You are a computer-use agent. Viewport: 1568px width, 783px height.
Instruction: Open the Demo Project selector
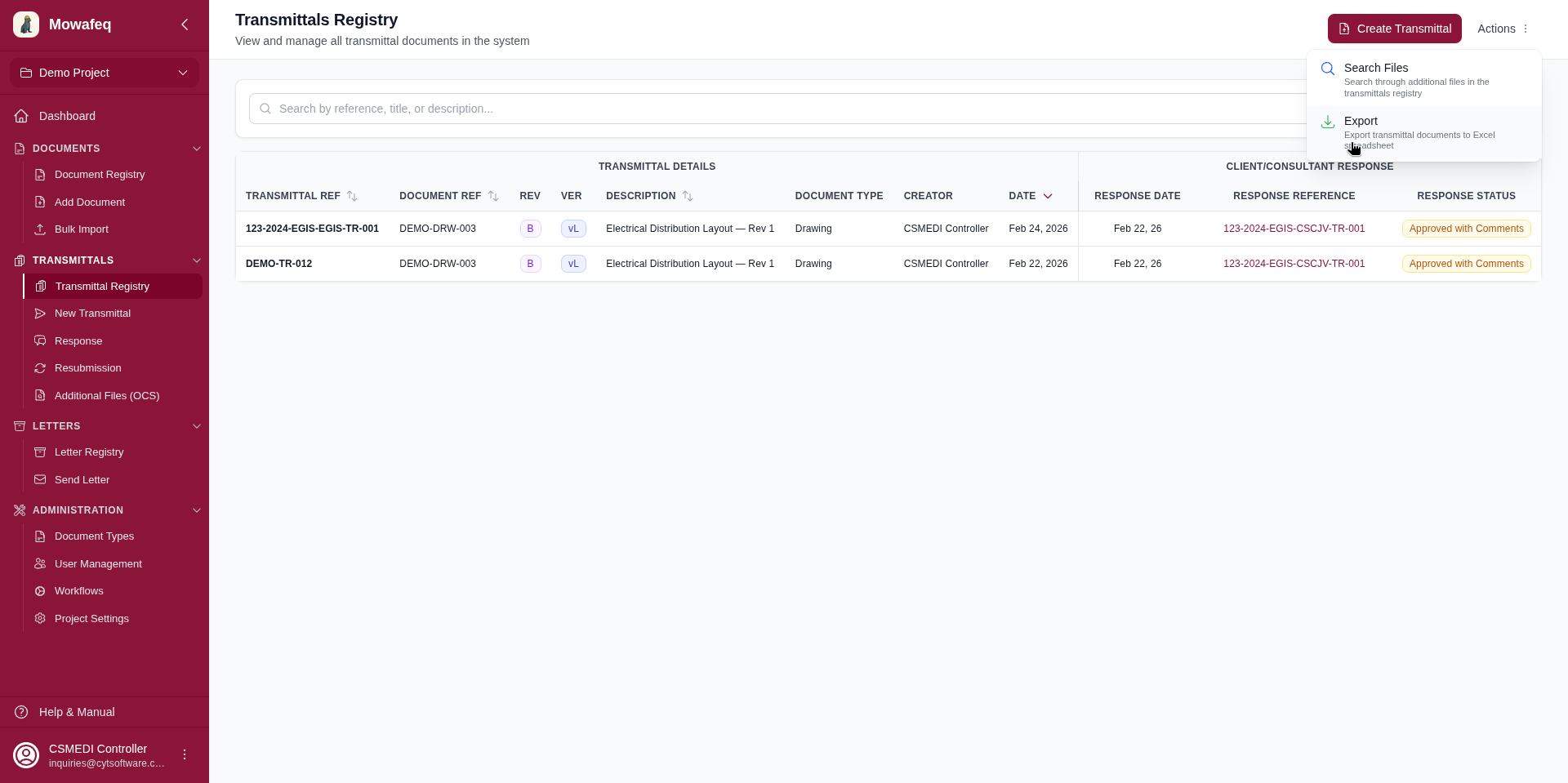pos(105,73)
